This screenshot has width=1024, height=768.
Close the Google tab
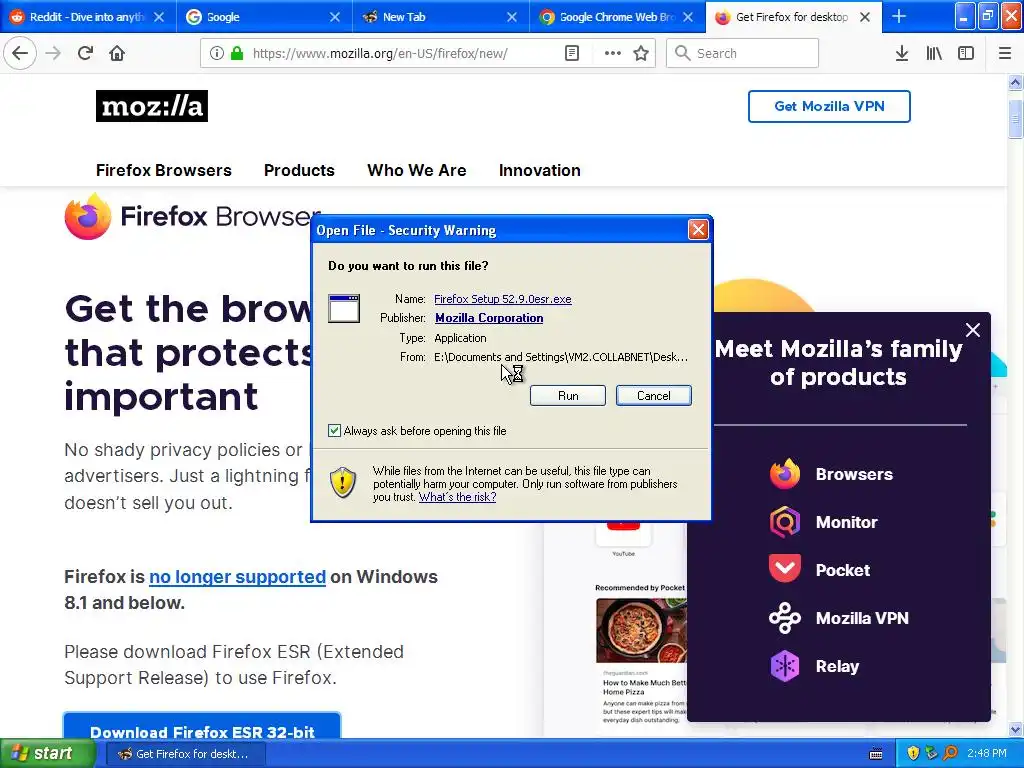click(x=334, y=17)
